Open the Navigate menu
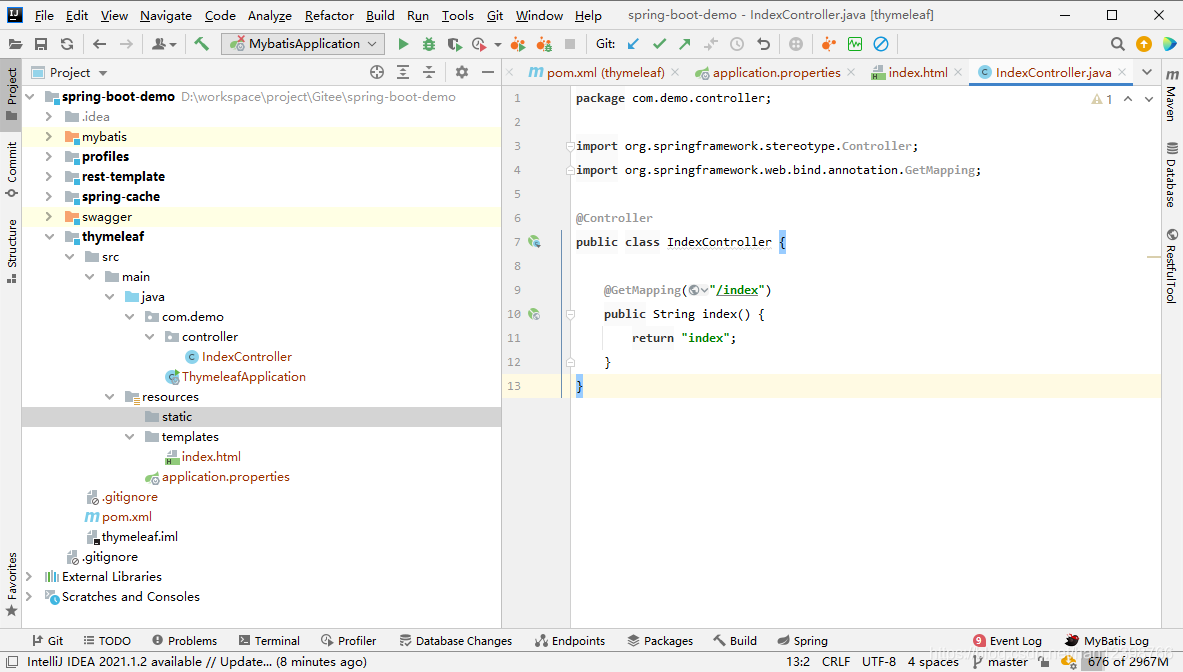This screenshot has width=1183, height=672. 166,15
